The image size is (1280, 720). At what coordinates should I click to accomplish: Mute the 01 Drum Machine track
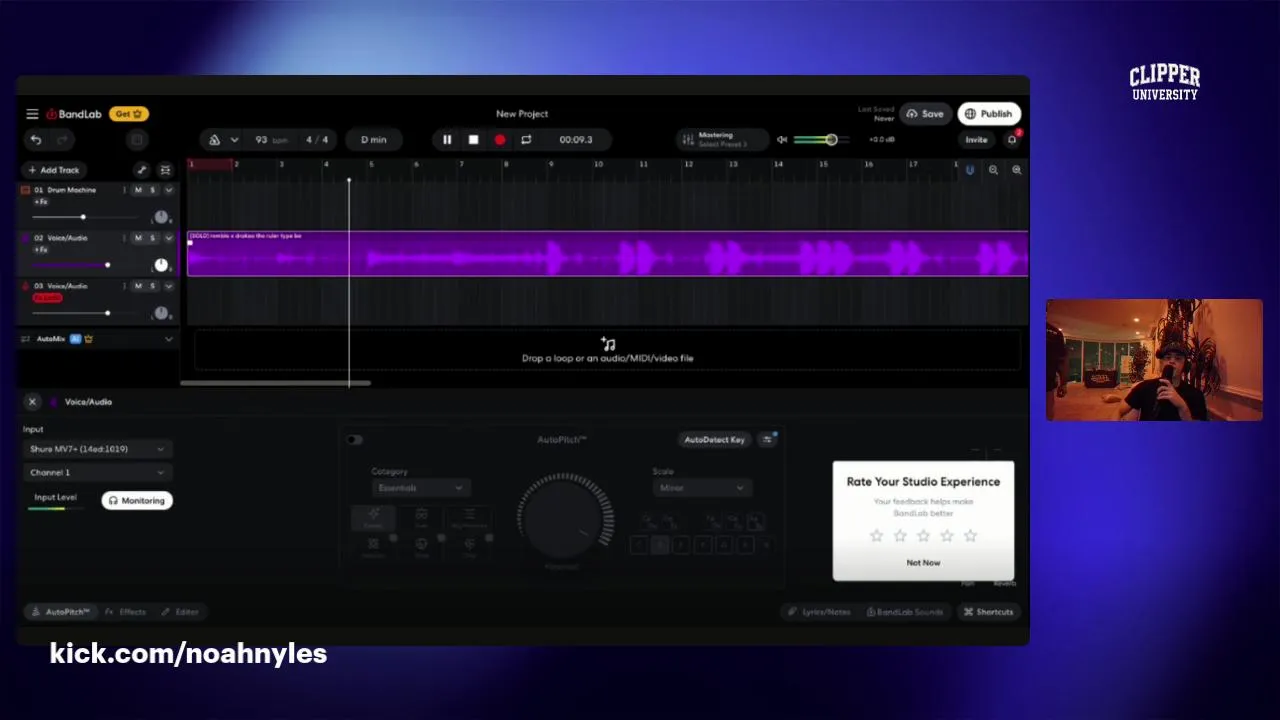138,190
